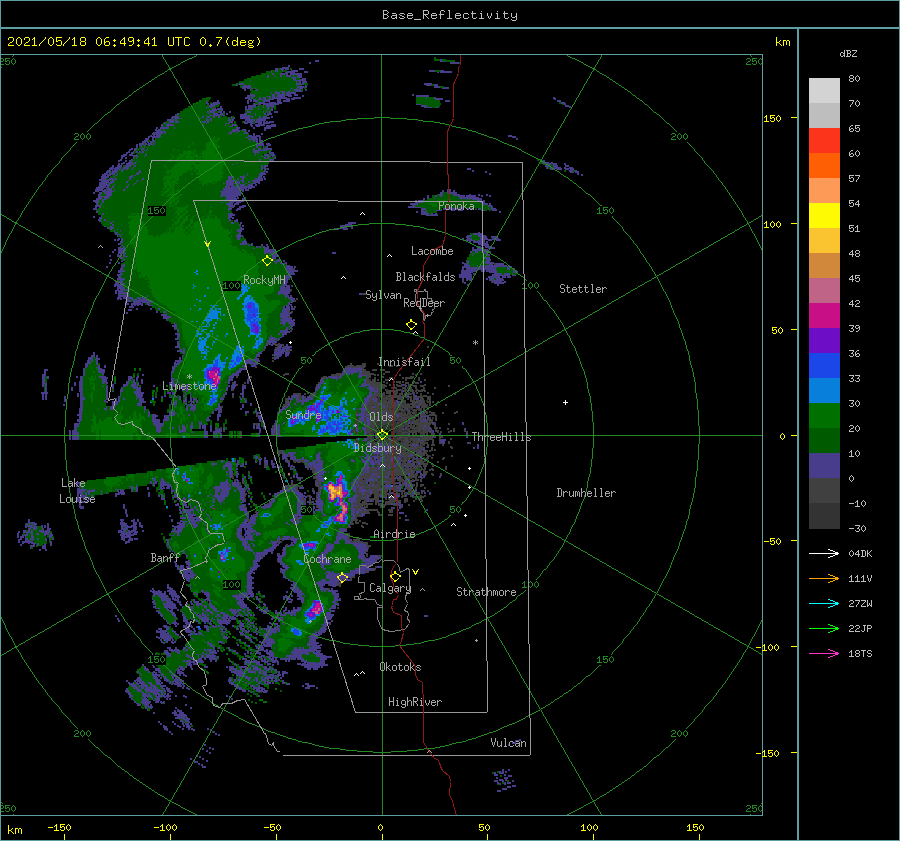Select the magenta swatch in the dBZ legend
The width and height of the screenshot is (900, 841).
(824, 316)
